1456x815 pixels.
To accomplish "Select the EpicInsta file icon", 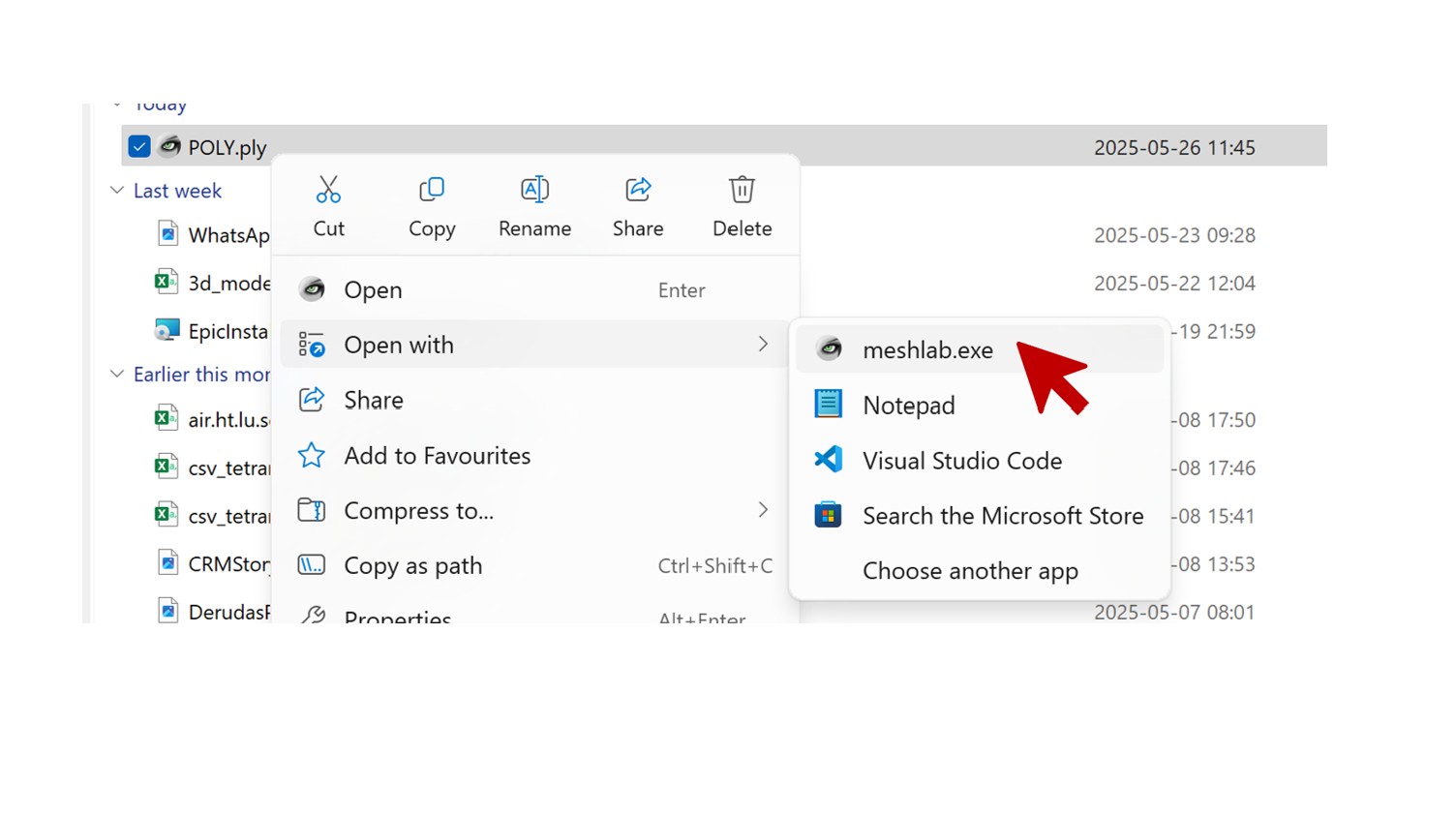I will click(167, 331).
